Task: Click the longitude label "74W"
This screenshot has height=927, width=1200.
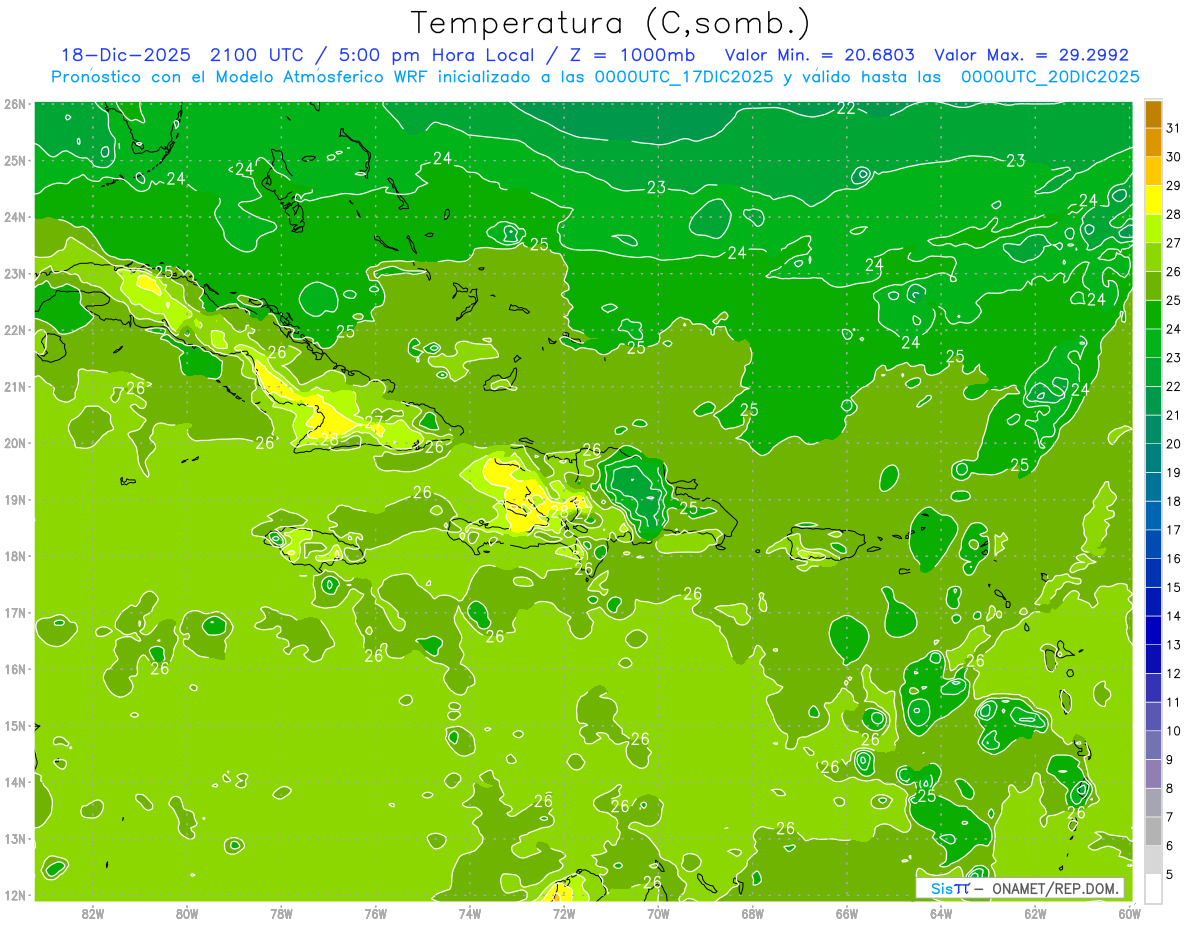Action: tap(469, 912)
